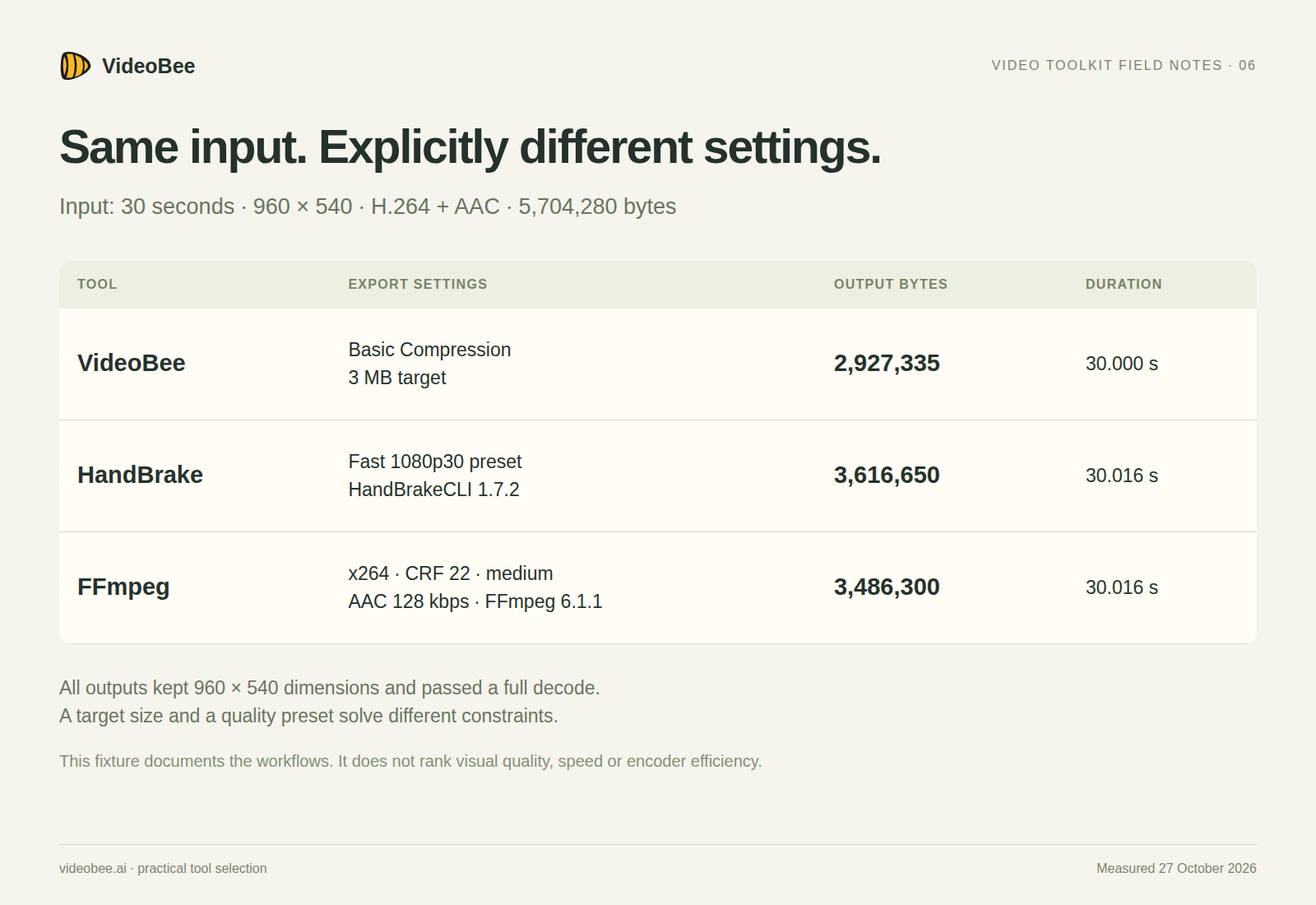Open the videobee.ai footer link
Screen dimensions: 1316x905
[93, 868]
